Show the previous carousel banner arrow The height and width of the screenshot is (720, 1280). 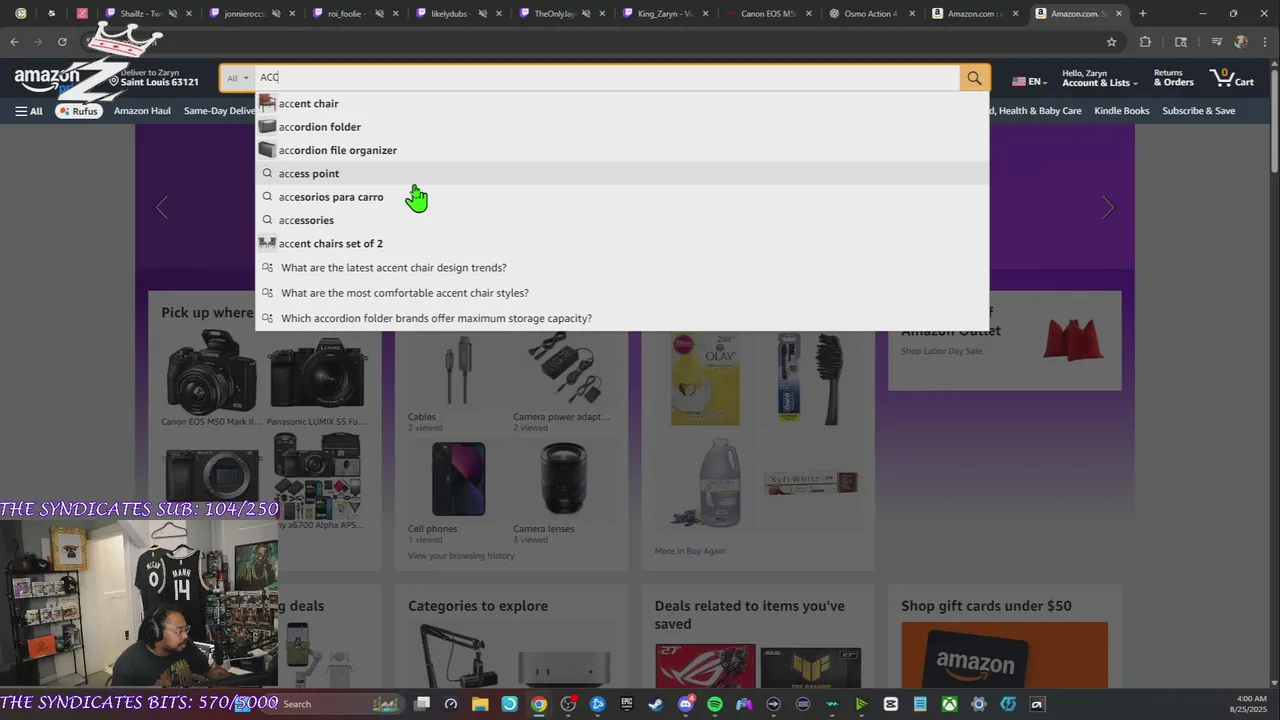(162, 207)
